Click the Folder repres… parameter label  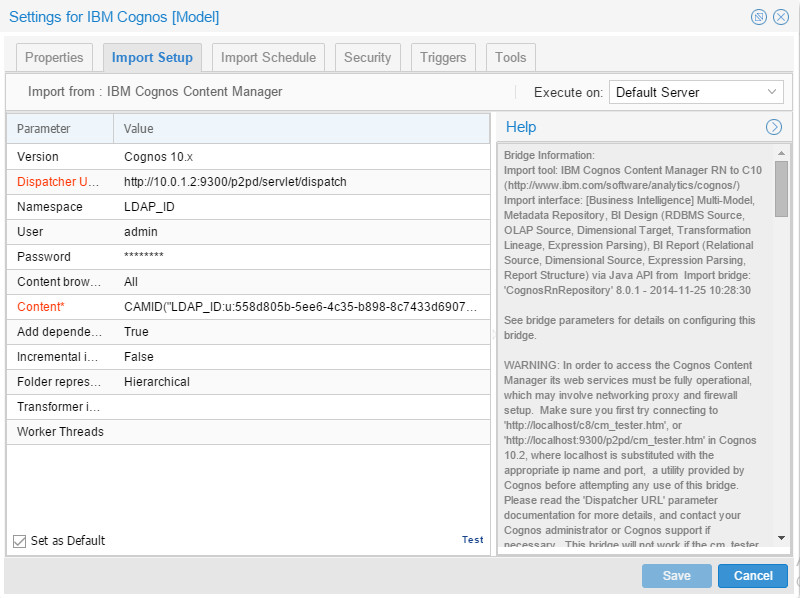click(x=59, y=382)
